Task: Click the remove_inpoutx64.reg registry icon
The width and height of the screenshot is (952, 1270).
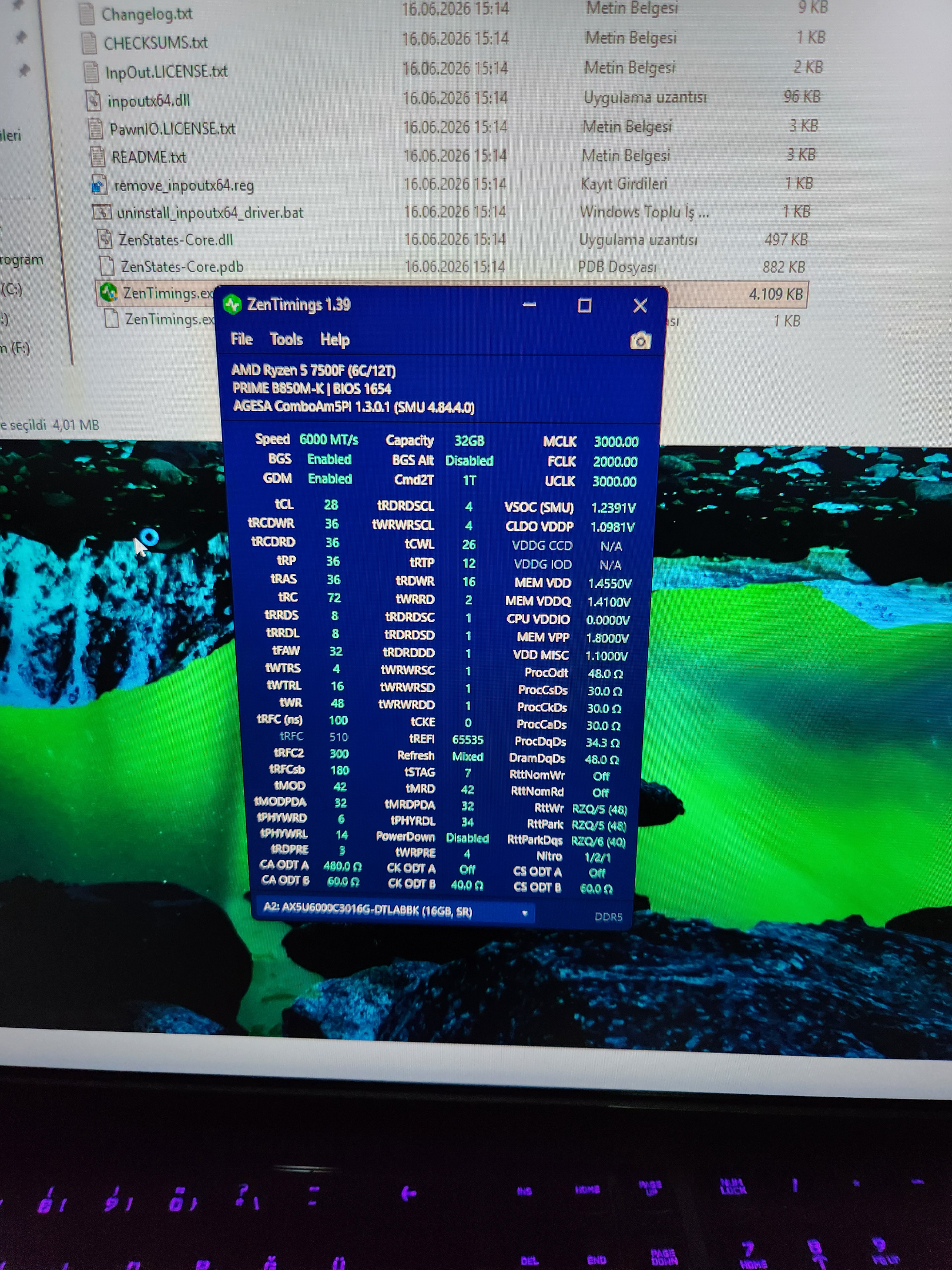Action: (99, 185)
